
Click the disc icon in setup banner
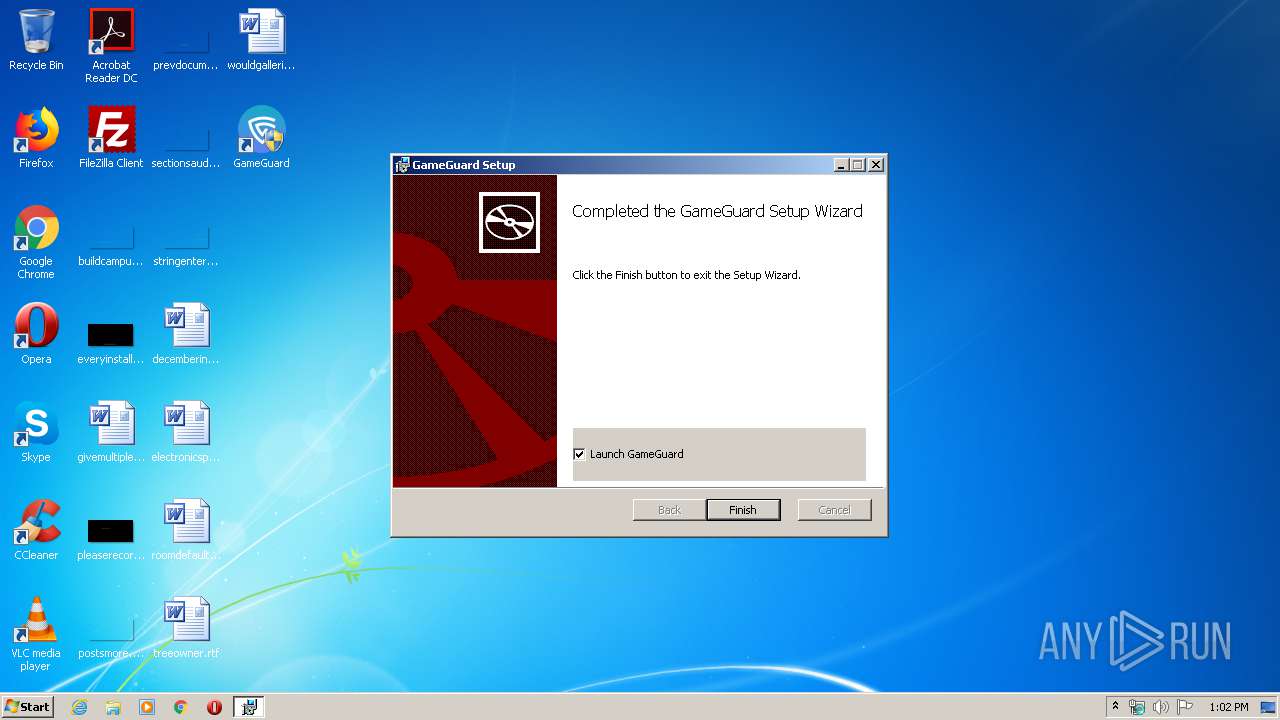(509, 222)
